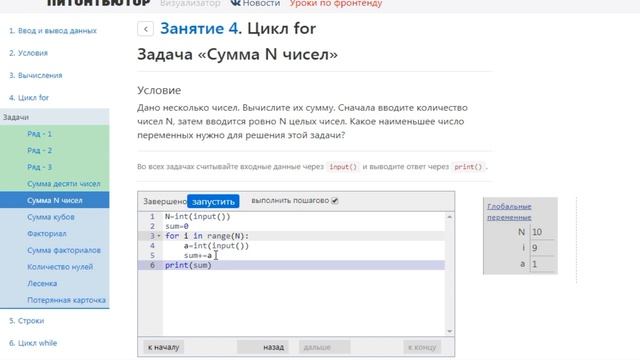
Task: Click the VK icon next to Новости
Action: pyautogui.click(x=236, y=3)
